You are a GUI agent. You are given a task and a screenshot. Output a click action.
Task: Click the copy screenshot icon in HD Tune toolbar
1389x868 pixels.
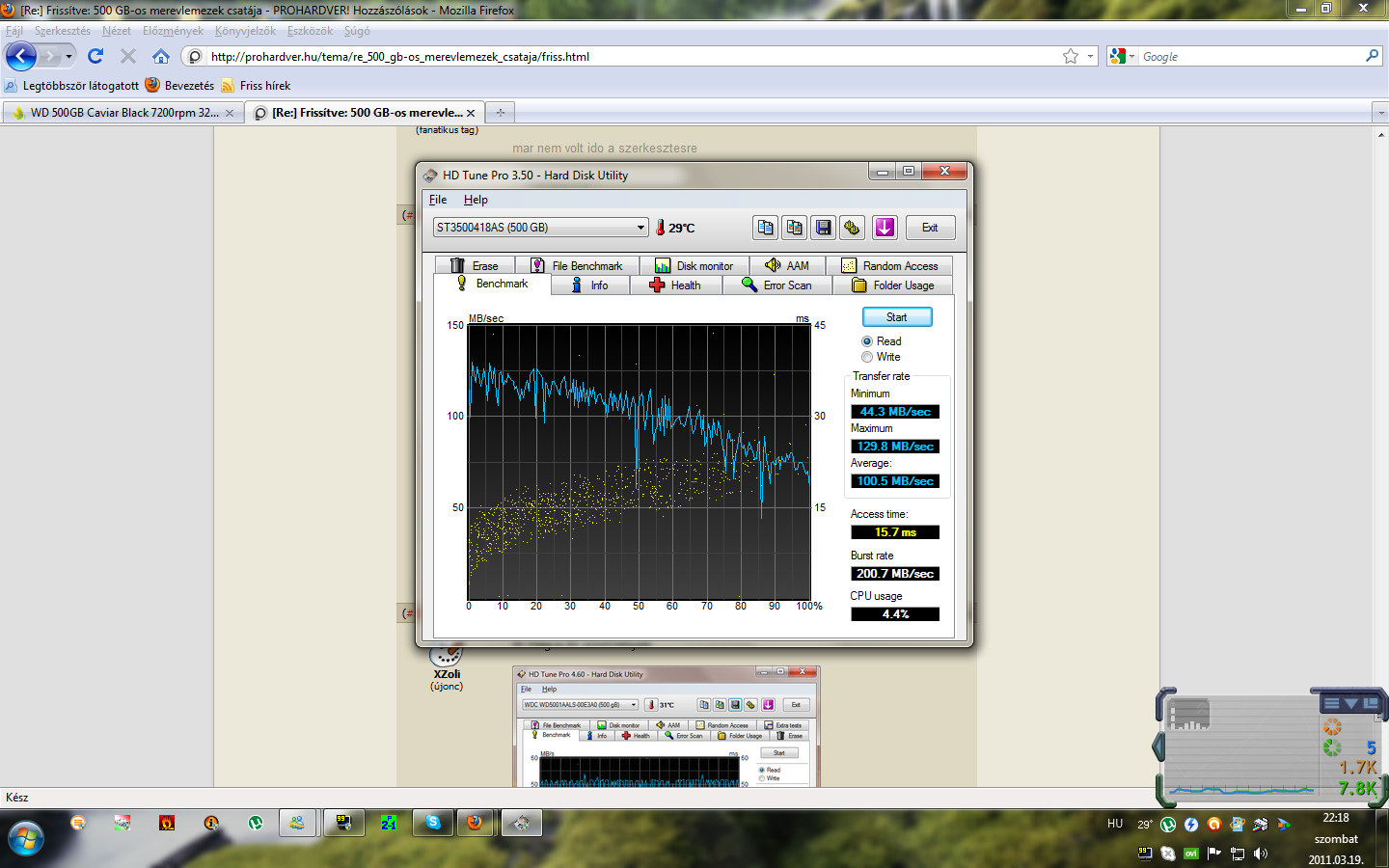coord(795,228)
